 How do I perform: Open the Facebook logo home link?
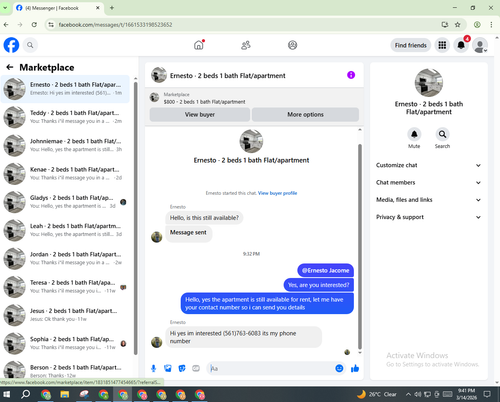coord(11,45)
